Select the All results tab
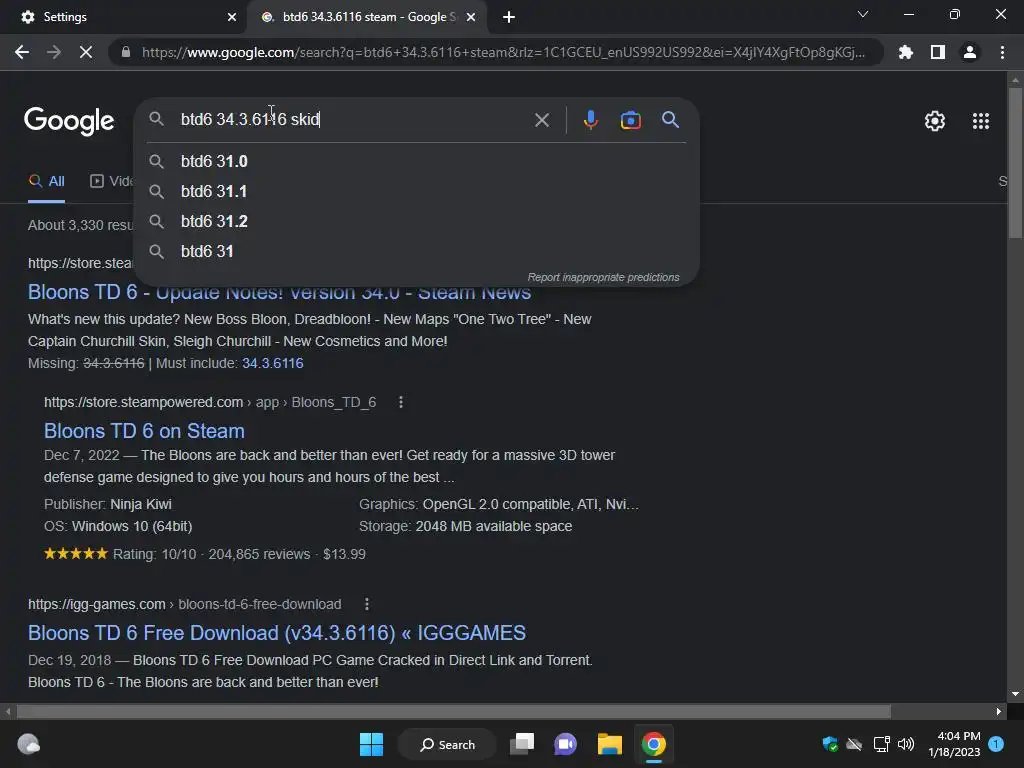Screen dimensions: 1024x768 (46, 182)
